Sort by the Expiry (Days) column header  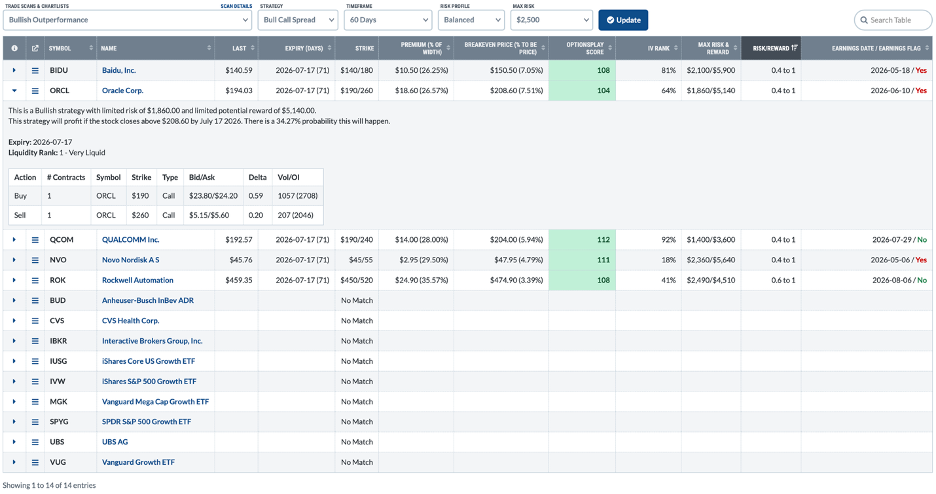click(x=297, y=48)
